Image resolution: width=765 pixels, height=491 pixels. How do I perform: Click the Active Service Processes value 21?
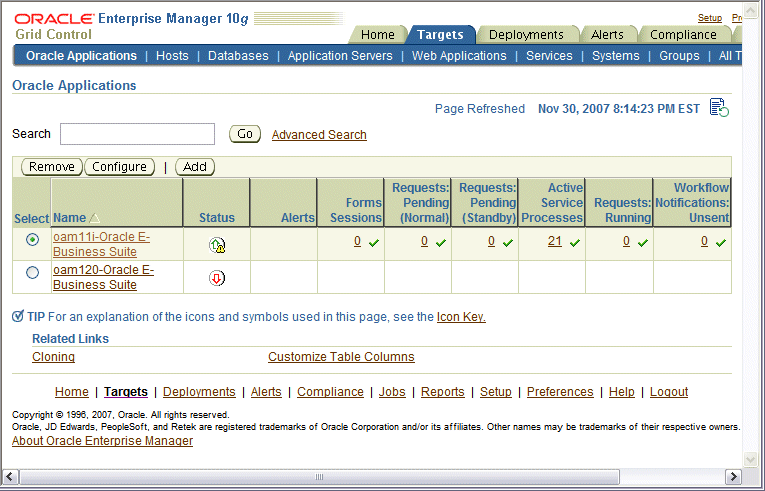(555, 241)
